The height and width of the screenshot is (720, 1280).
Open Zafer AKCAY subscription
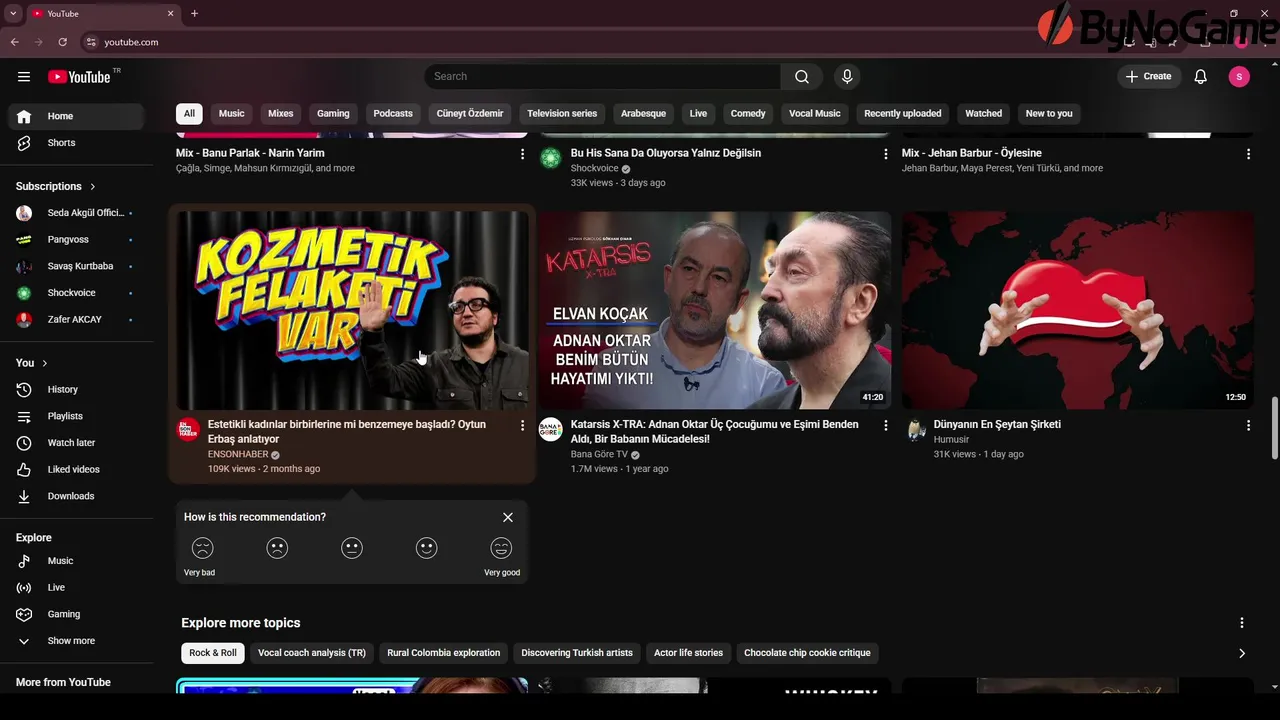(77, 320)
